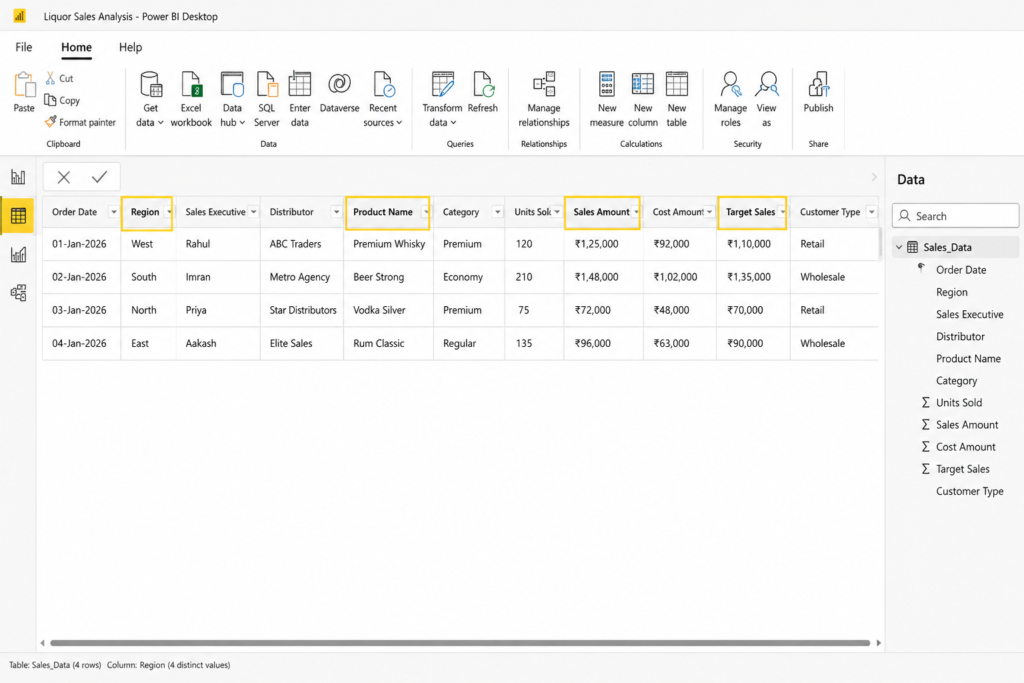This screenshot has height=683, width=1024.
Task: Select Product Name field in Data pane
Action: [x=968, y=358]
